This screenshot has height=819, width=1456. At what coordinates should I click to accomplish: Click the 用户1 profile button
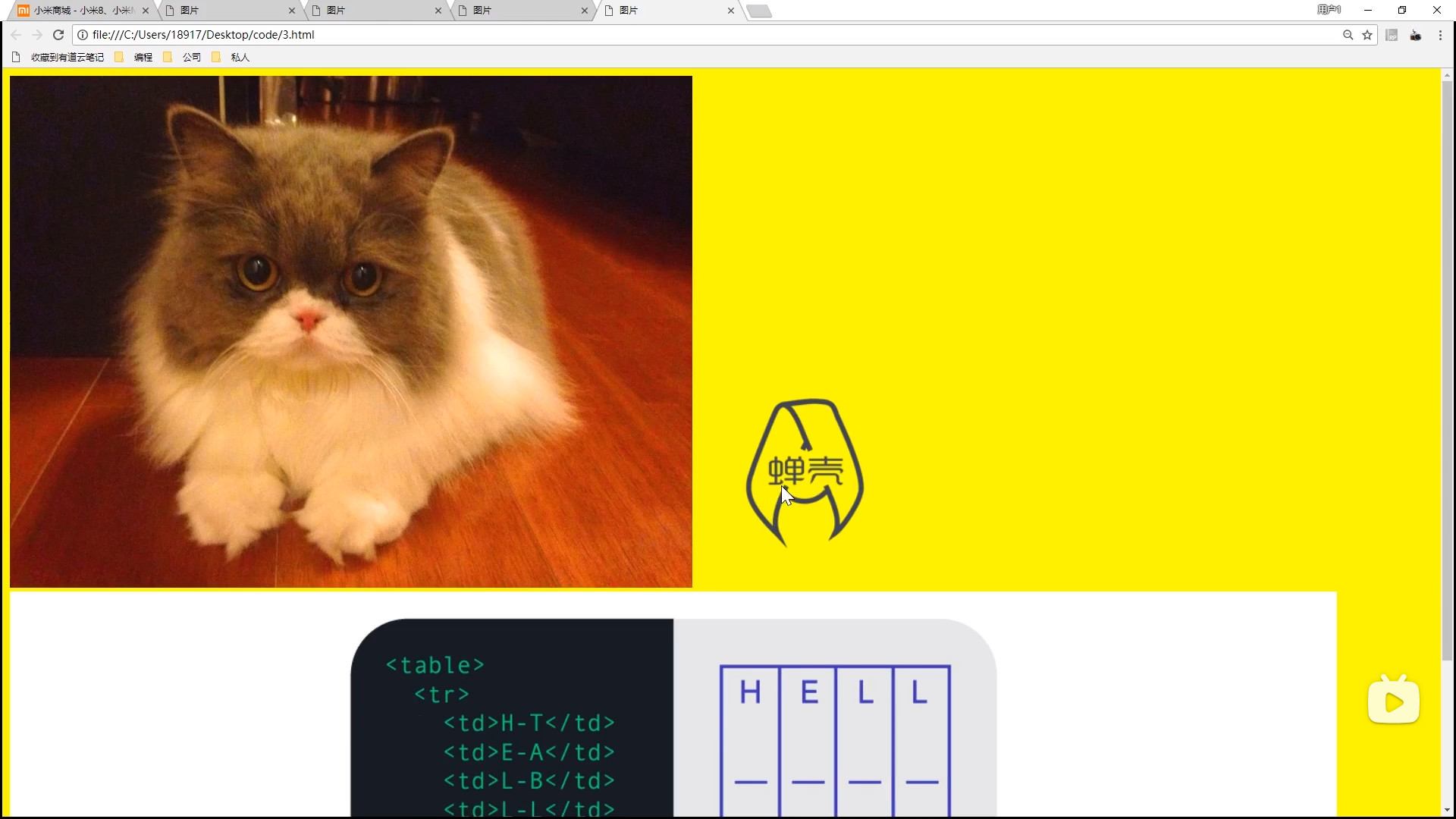click(1329, 10)
